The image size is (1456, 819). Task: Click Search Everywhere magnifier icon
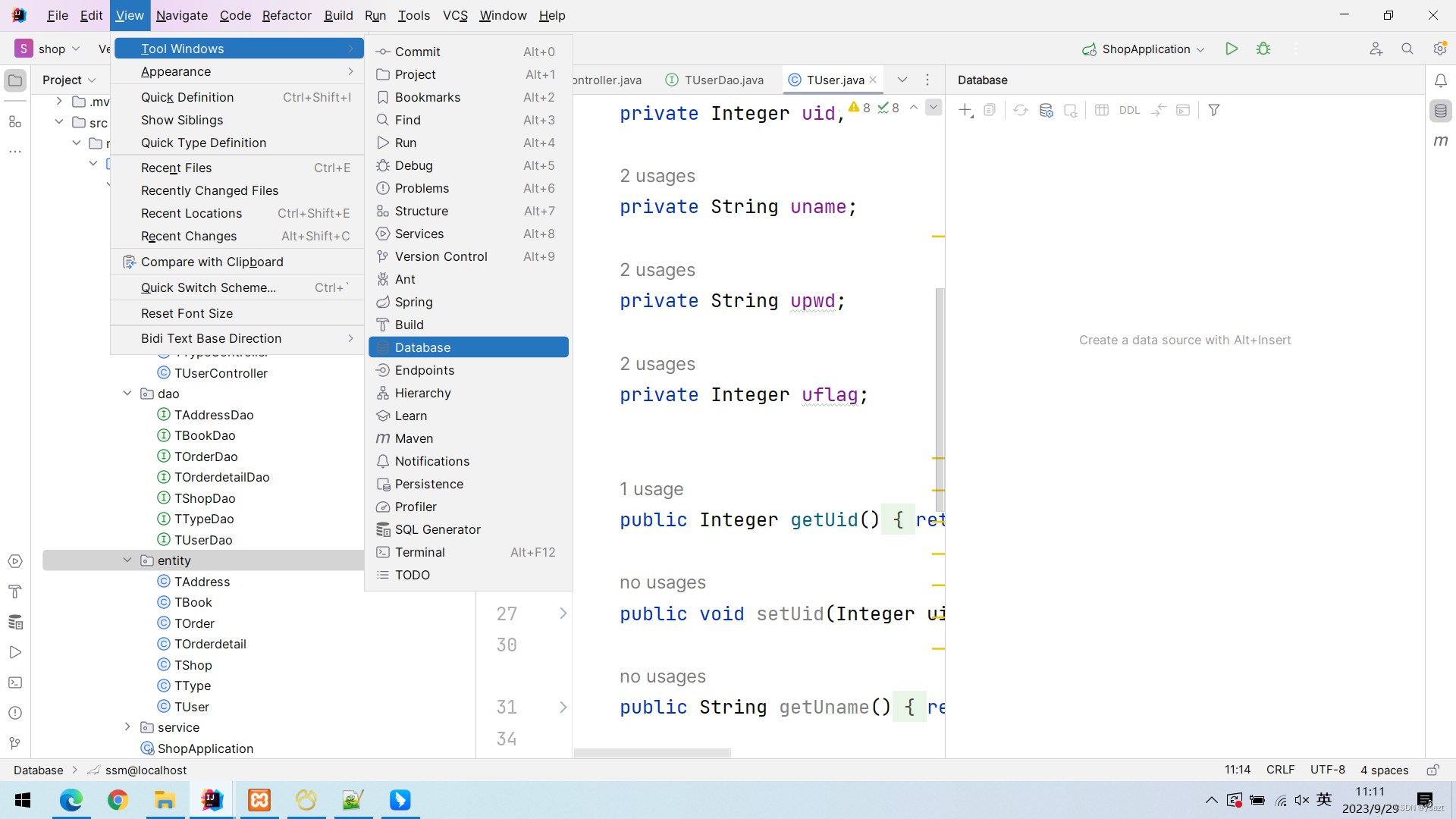tap(1407, 49)
